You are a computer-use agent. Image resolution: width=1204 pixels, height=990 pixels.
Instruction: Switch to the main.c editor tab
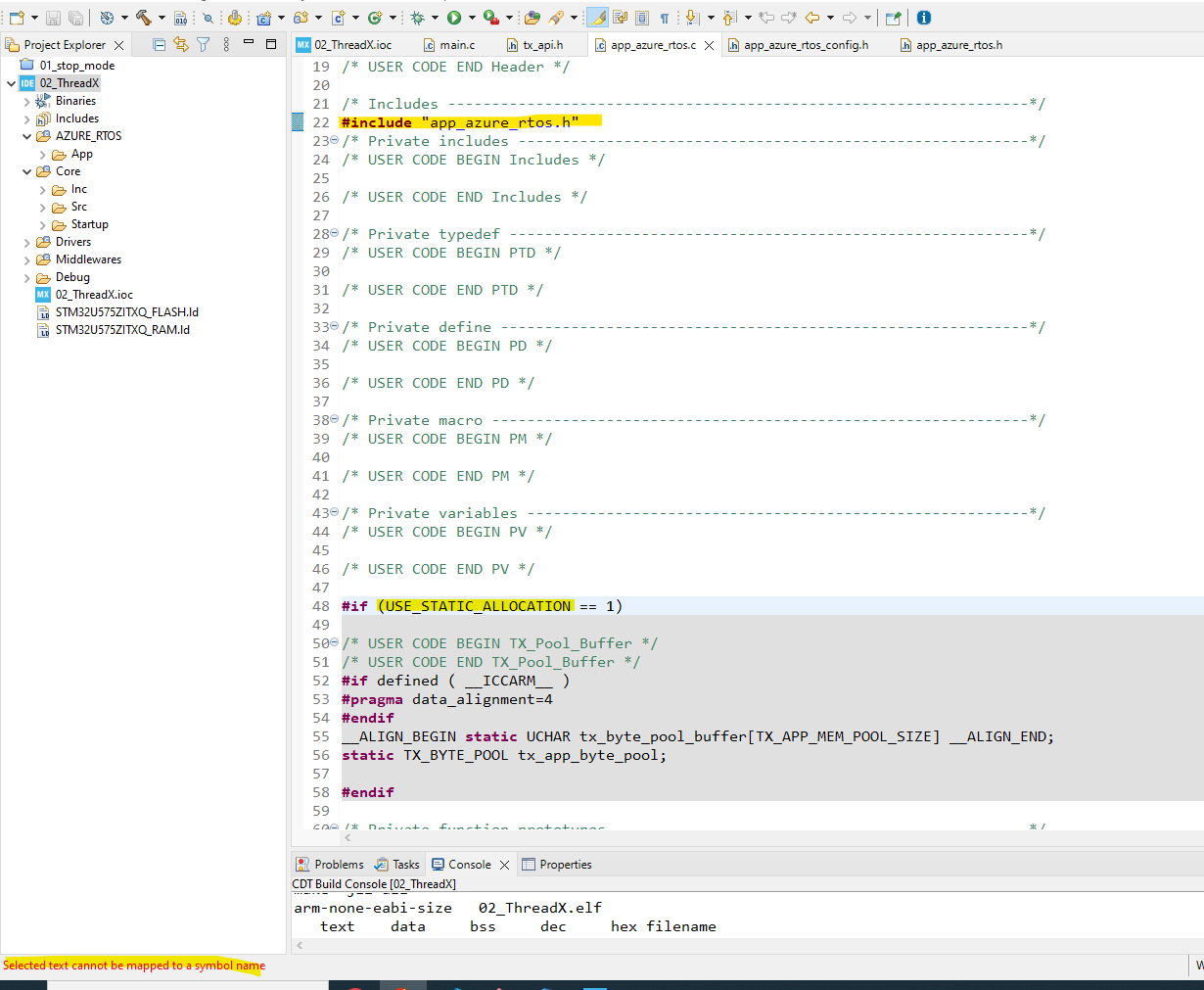pyautogui.click(x=455, y=44)
